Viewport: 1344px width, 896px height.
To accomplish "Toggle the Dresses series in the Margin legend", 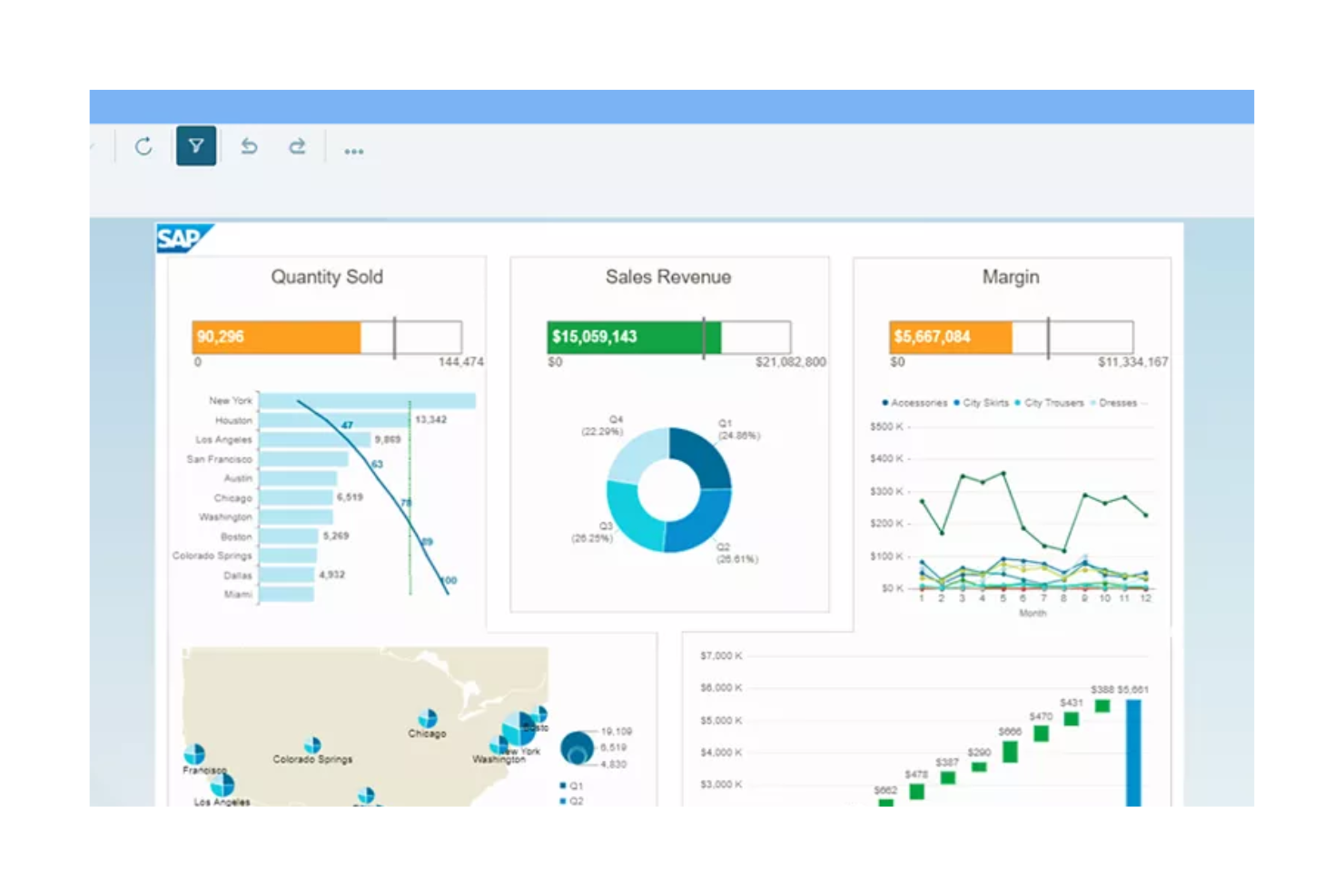I will [x=1092, y=402].
